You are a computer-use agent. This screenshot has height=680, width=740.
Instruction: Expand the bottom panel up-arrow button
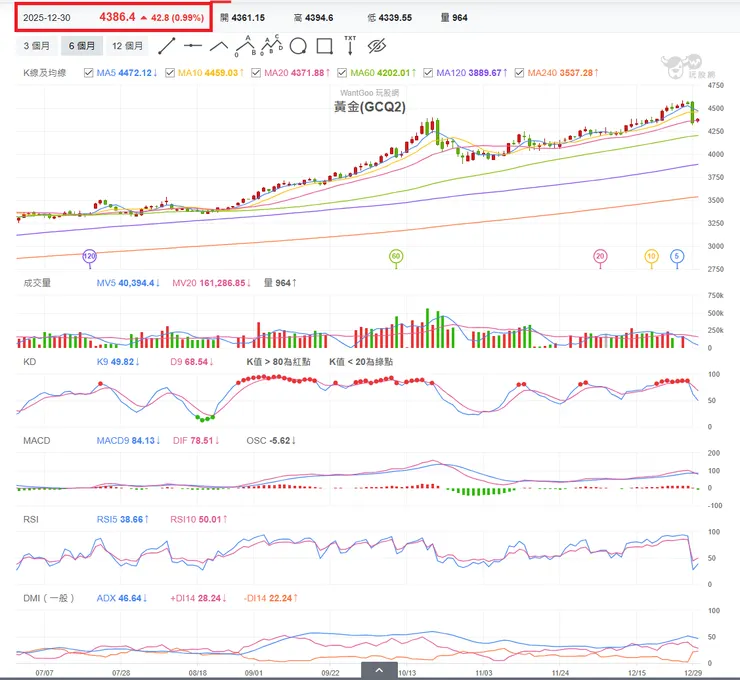click(379, 670)
